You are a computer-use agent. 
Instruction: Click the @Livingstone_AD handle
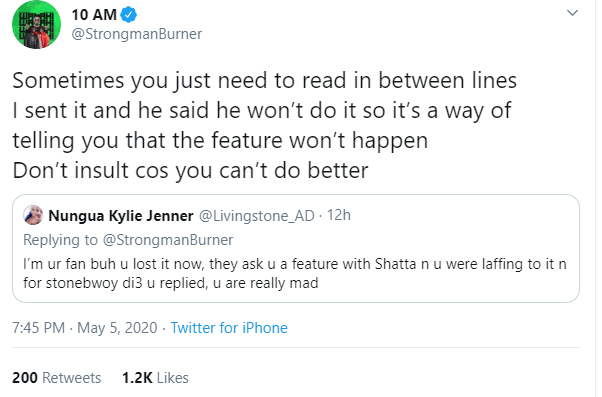tap(256, 216)
